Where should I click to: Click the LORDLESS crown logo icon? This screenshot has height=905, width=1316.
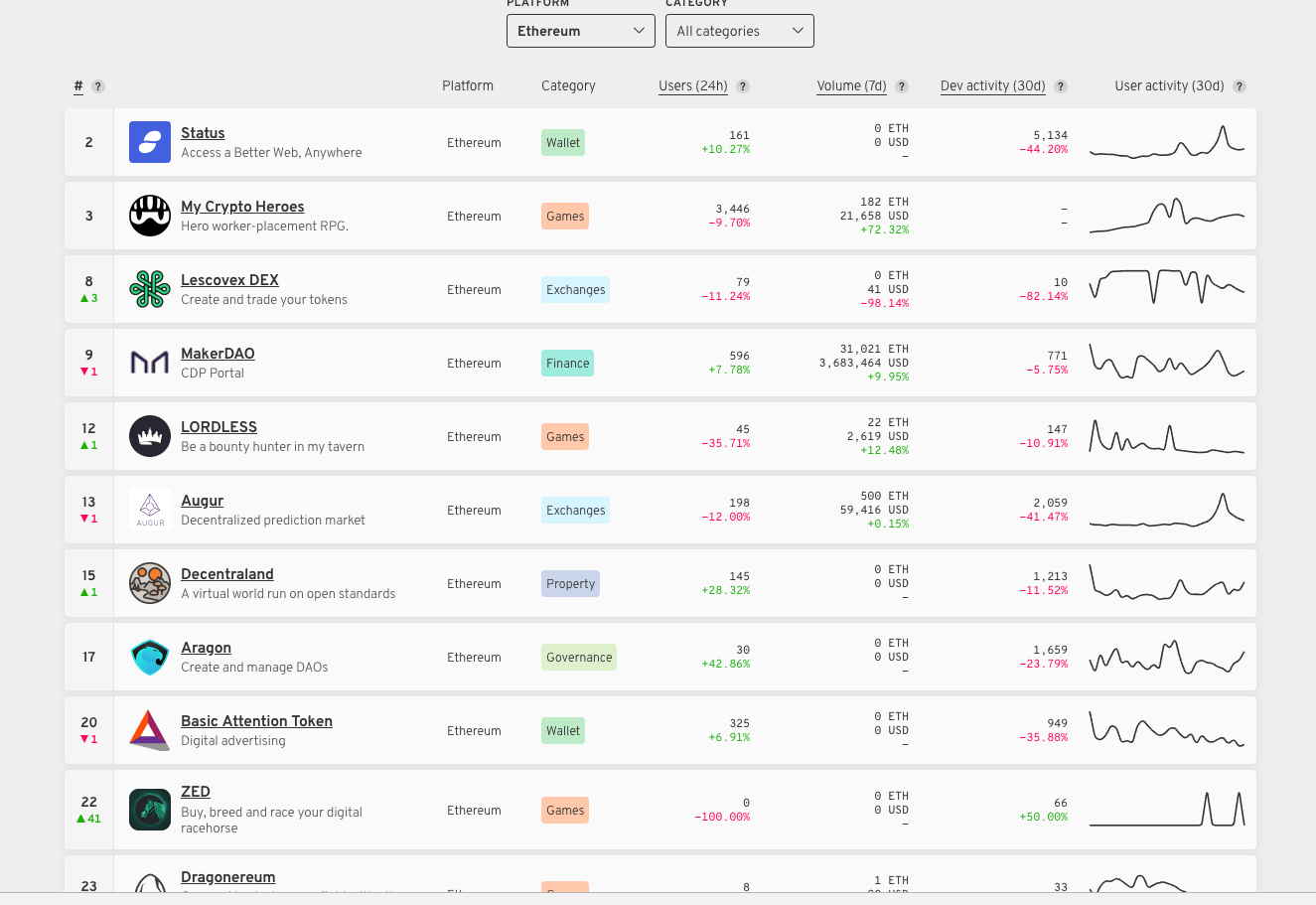pyautogui.click(x=150, y=436)
